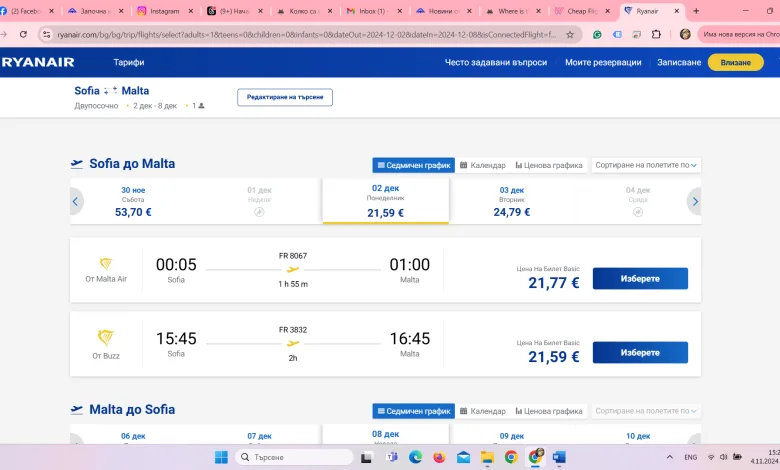Show next dates with right arrow
This screenshot has height=470, width=780.
tap(694, 202)
